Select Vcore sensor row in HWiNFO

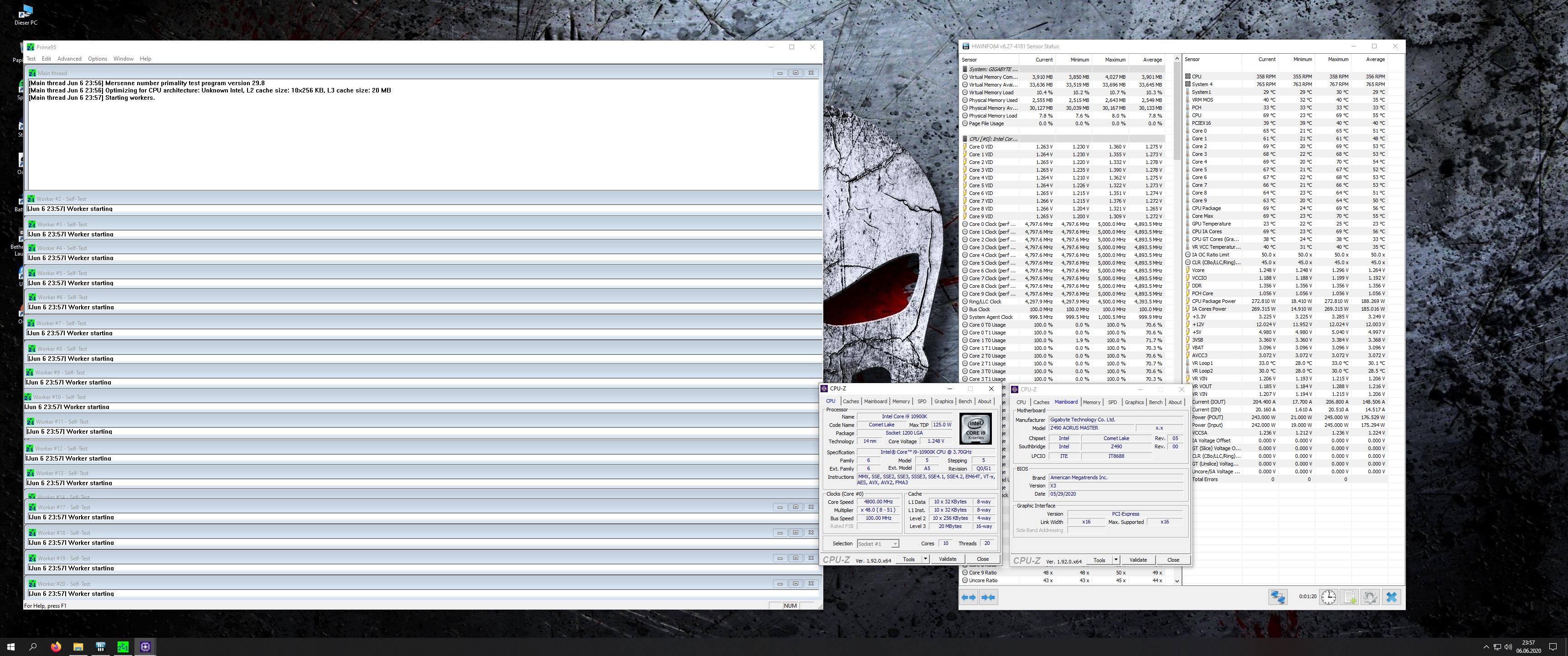coord(1286,270)
